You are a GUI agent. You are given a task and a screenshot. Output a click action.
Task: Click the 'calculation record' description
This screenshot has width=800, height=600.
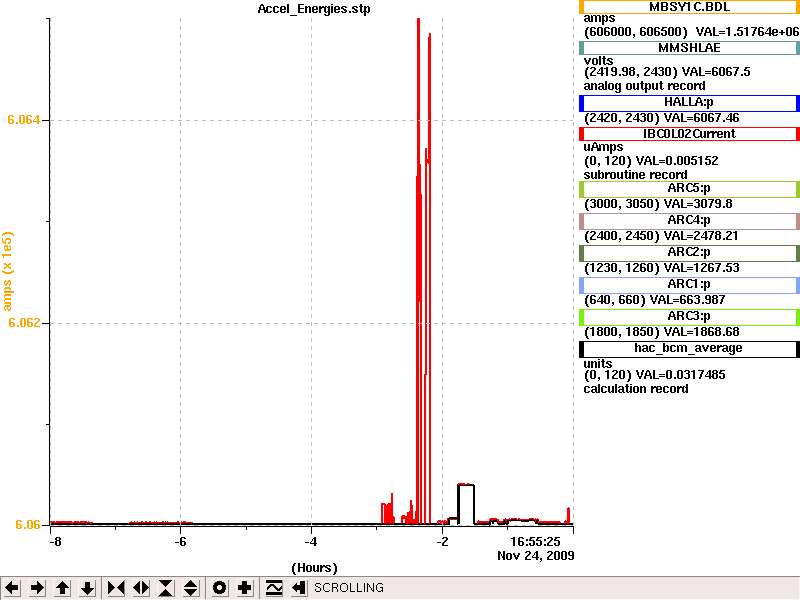[x=636, y=389]
